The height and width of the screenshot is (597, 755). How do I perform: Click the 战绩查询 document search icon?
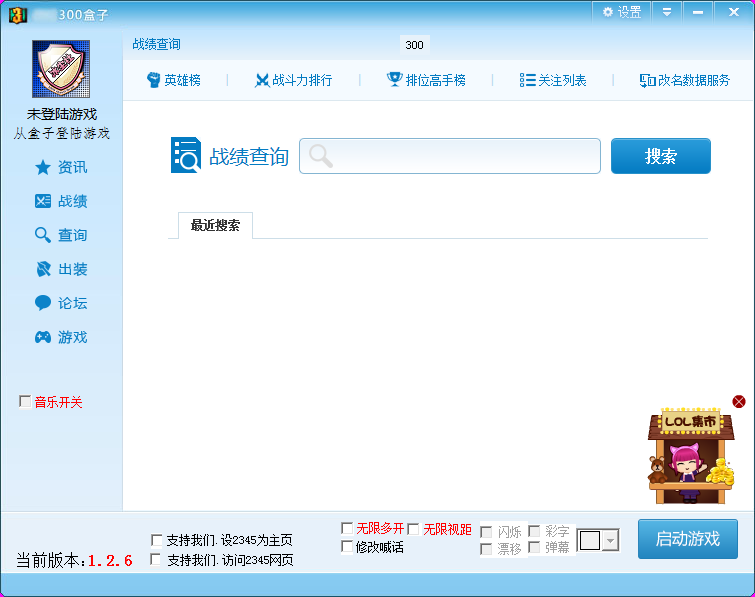tap(186, 155)
